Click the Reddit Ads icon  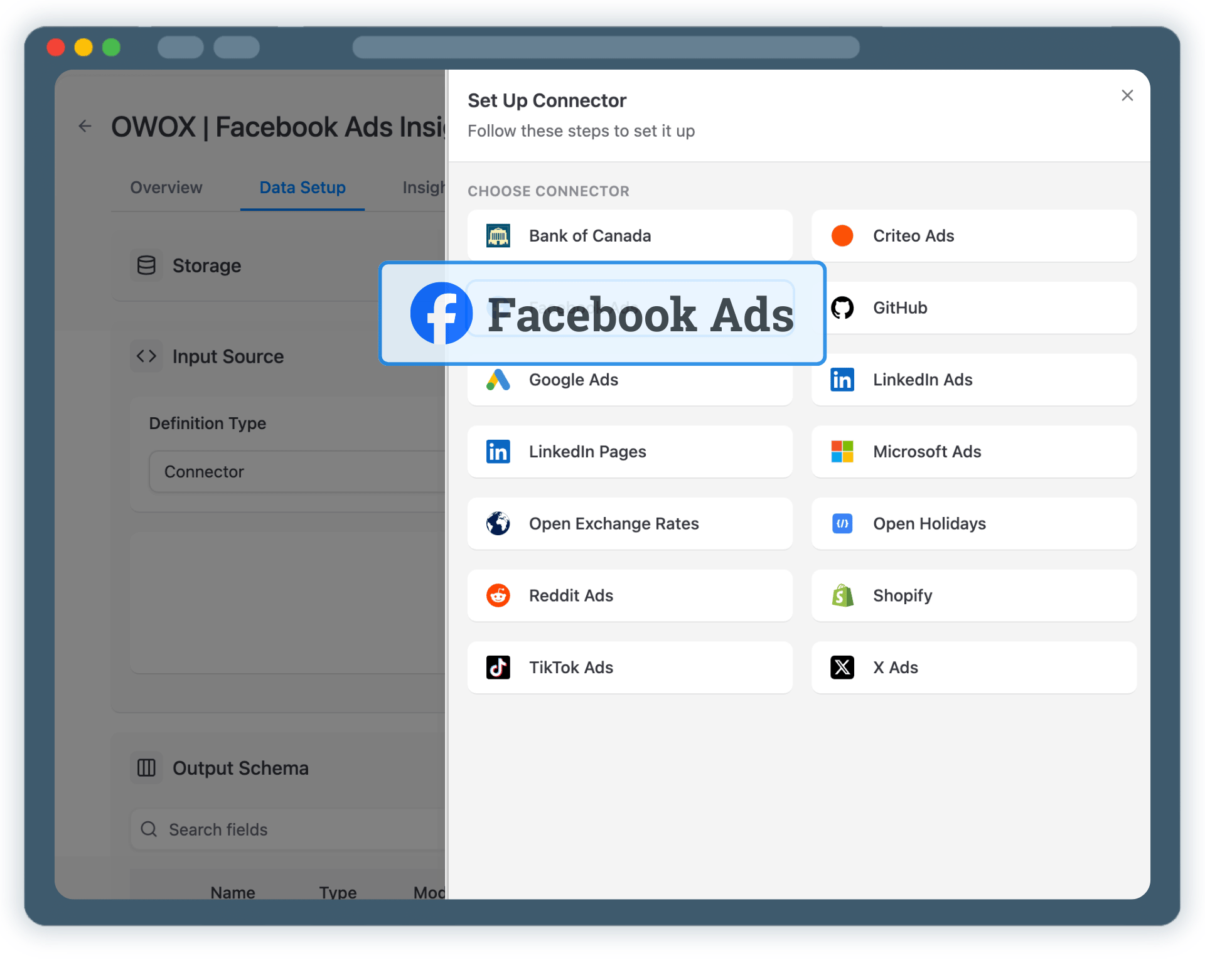[x=498, y=595]
